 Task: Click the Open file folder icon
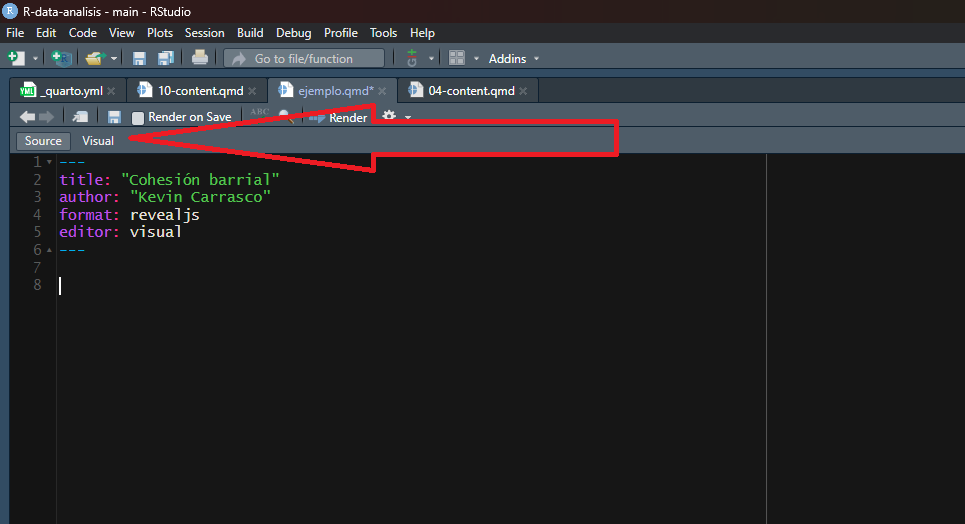[x=94, y=58]
